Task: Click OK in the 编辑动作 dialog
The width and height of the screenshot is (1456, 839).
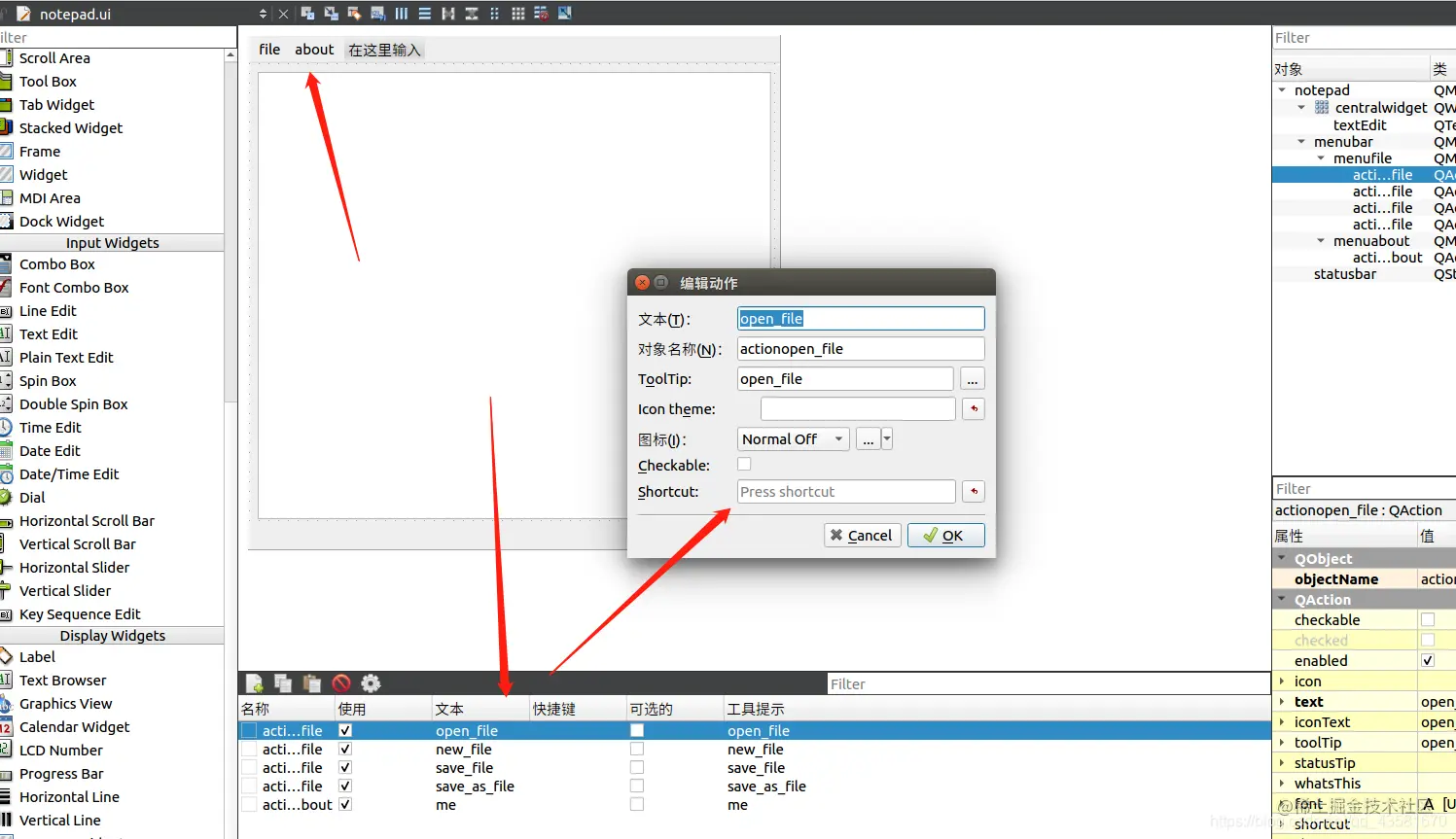Action: pos(945,536)
